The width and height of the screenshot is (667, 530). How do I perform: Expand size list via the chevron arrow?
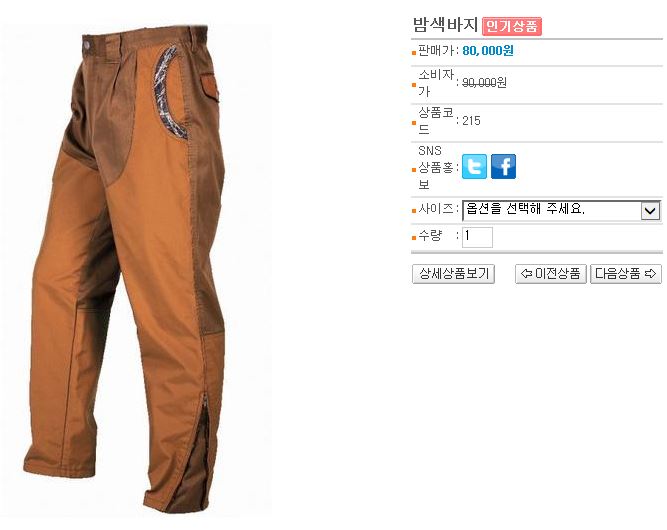650,211
